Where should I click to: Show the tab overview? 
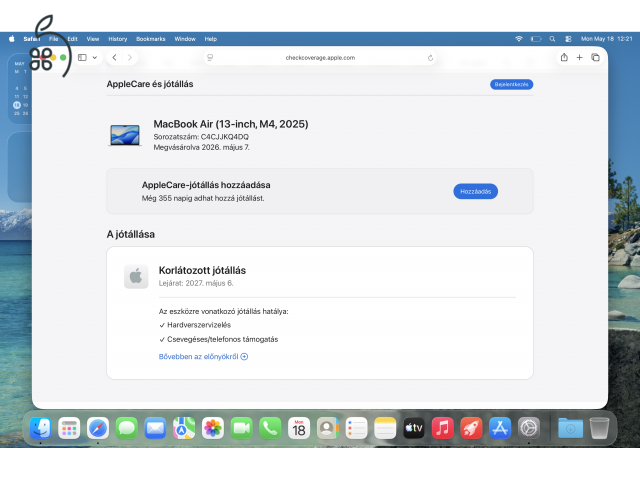click(x=596, y=58)
